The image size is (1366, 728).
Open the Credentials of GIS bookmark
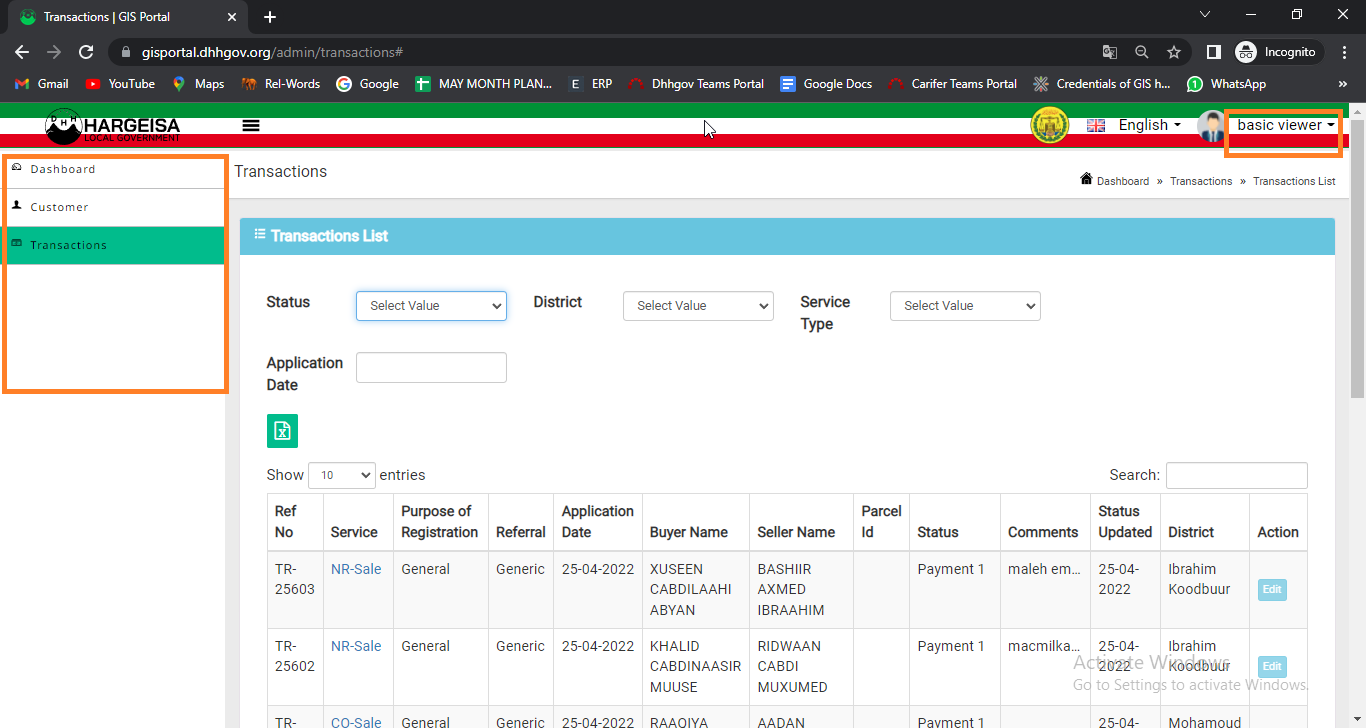tap(1102, 84)
